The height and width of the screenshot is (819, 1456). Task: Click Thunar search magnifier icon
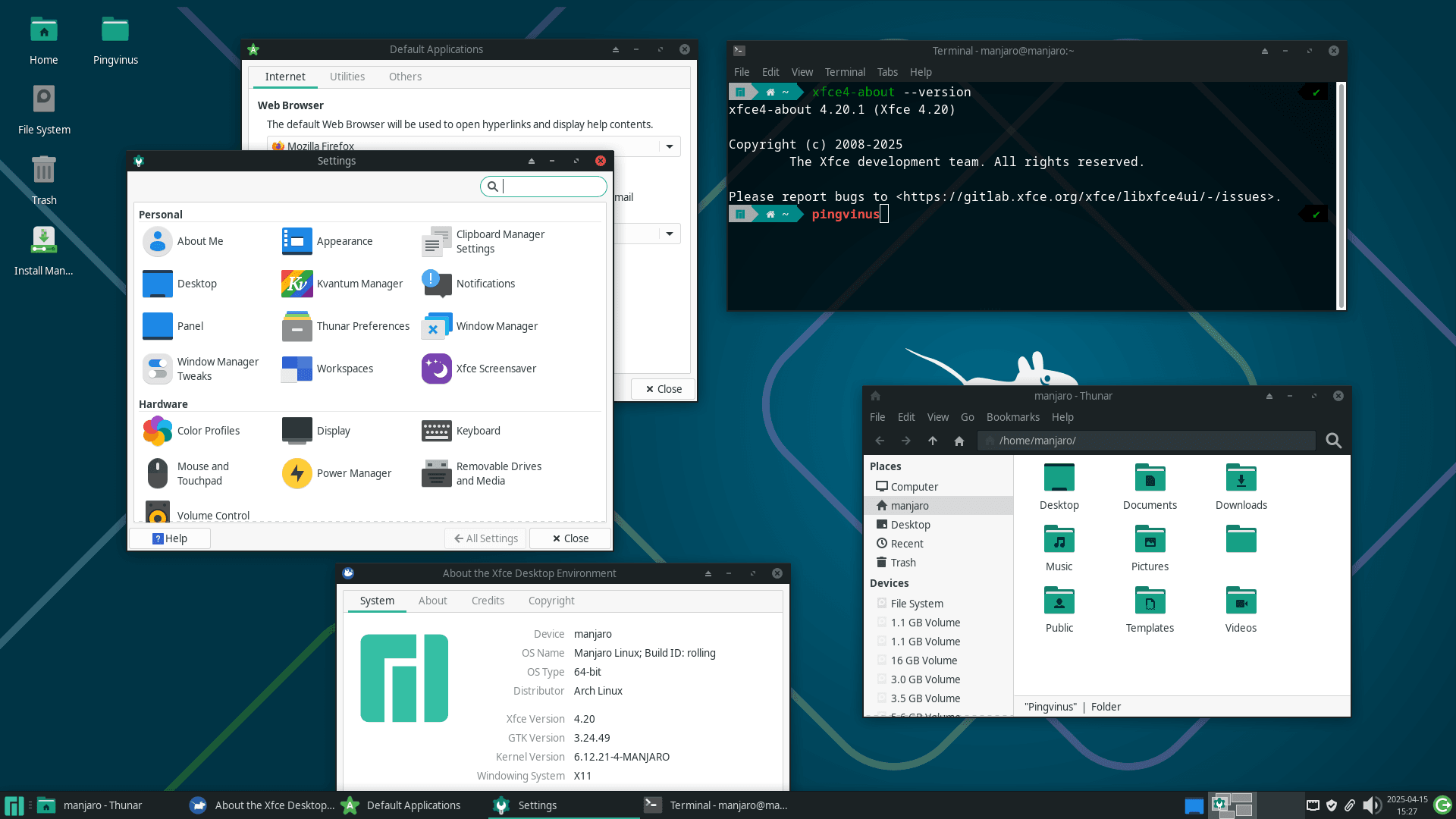click(1333, 441)
